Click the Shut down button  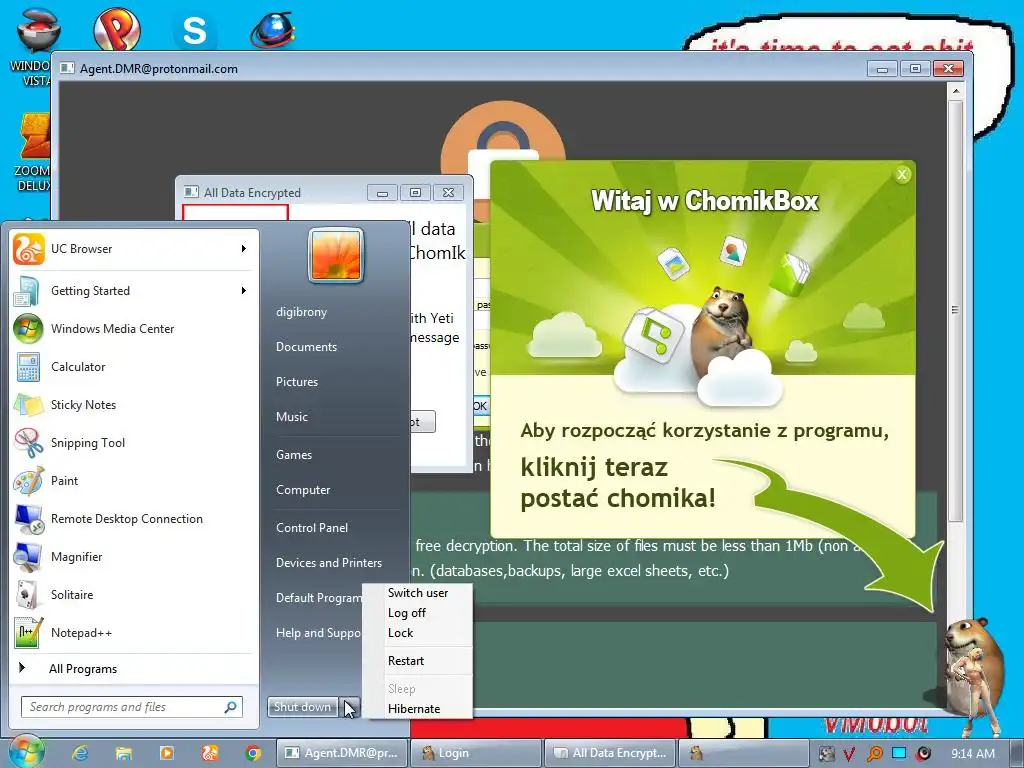click(x=303, y=707)
